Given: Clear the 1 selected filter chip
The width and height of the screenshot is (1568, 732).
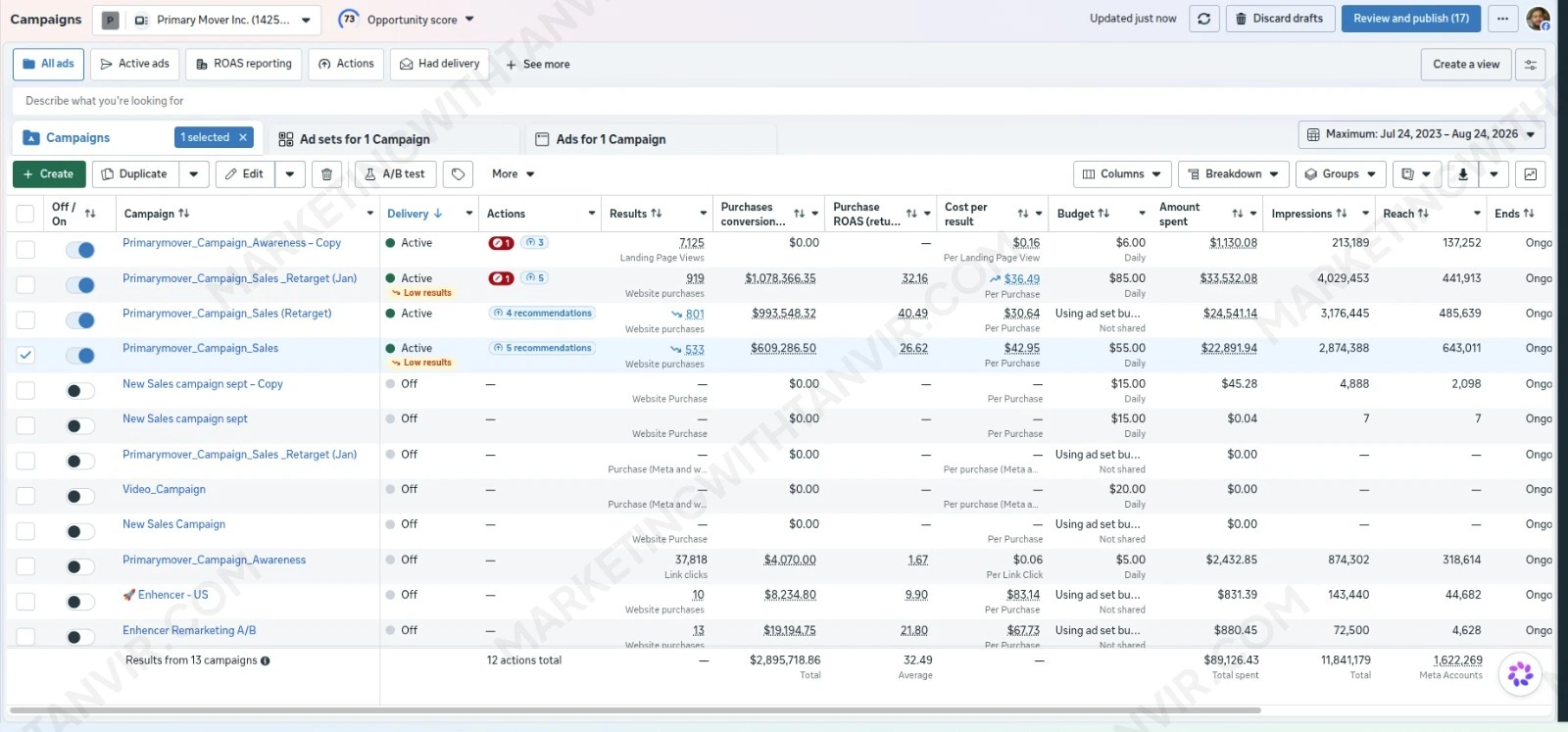Looking at the screenshot, I should [243, 138].
